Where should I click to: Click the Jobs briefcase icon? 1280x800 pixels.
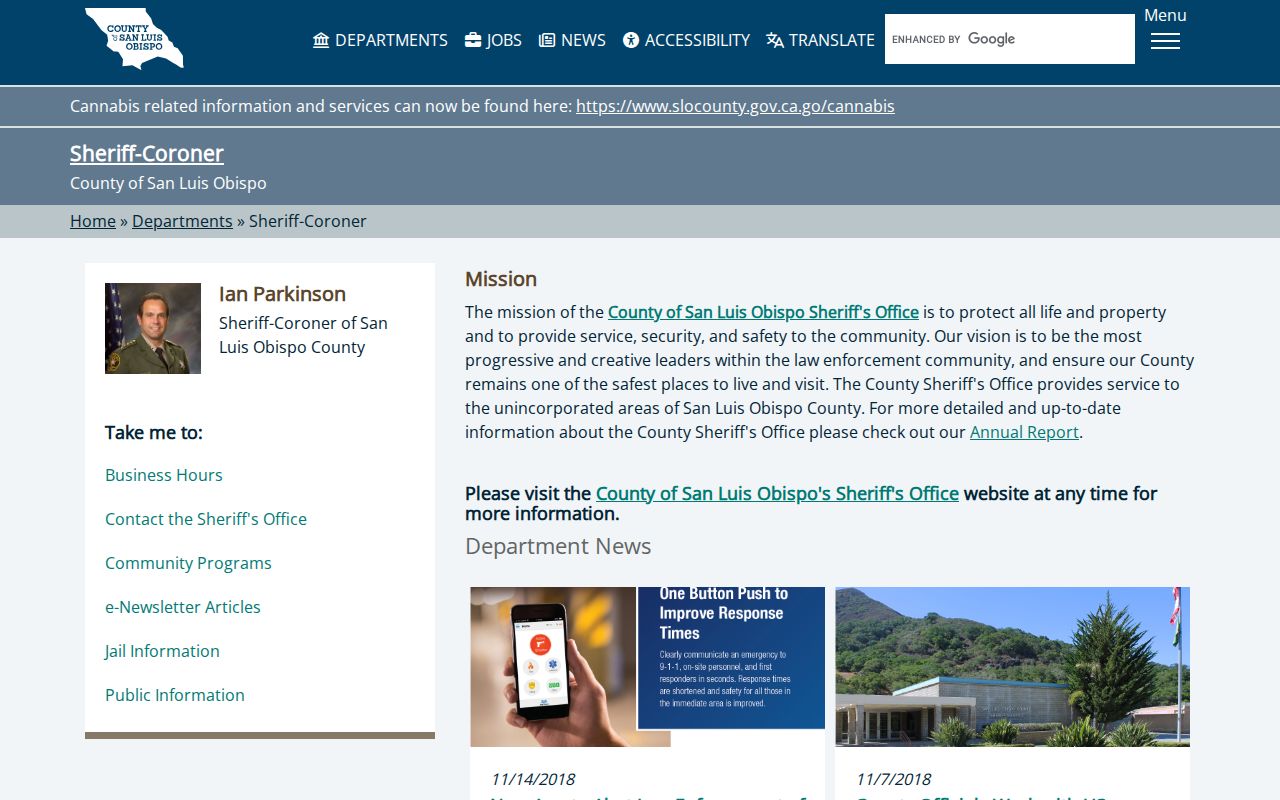[473, 40]
